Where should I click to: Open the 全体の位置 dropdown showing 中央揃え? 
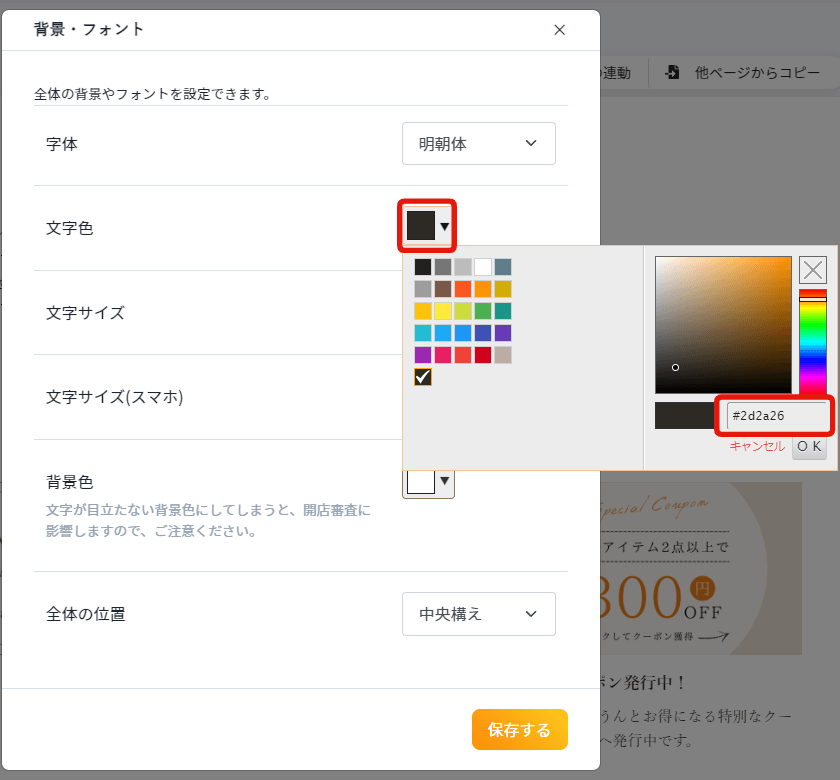tap(478, 614)
